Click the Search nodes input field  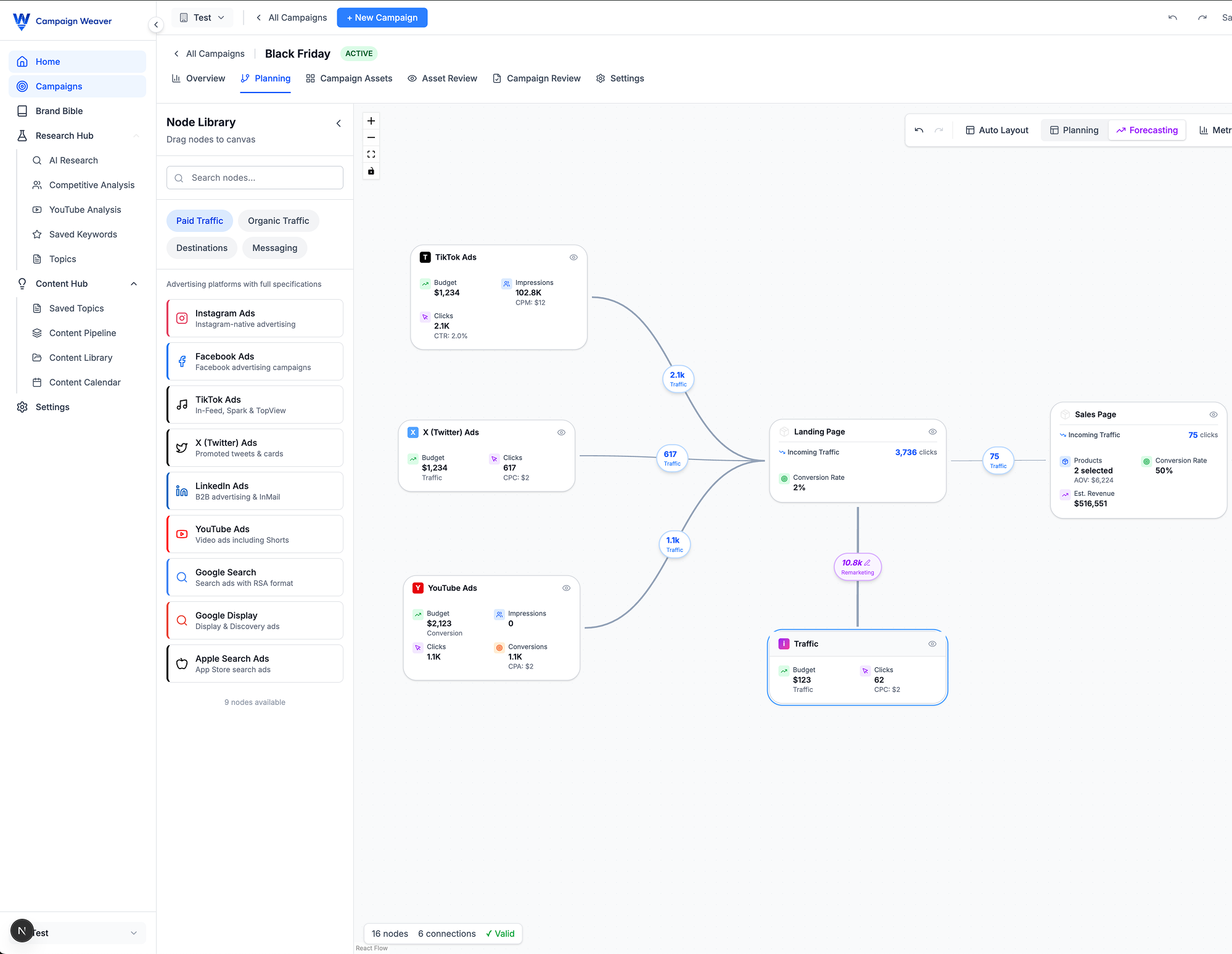pyautogui.click(x=255, y=178)
